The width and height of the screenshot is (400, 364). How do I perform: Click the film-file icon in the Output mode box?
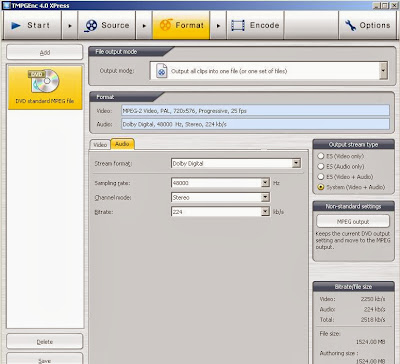[x=161, y=71]
